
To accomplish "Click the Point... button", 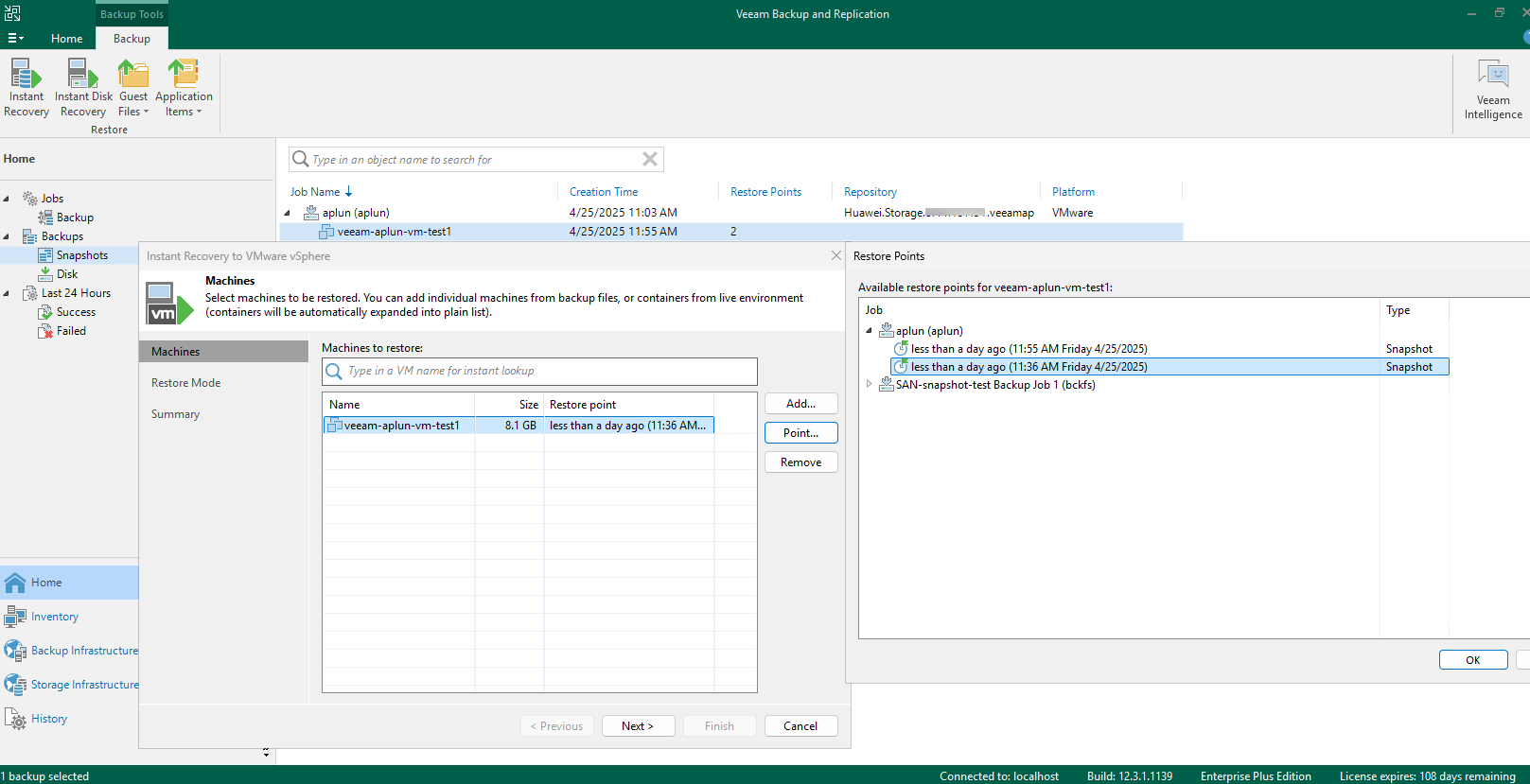I will pos(800,433).
